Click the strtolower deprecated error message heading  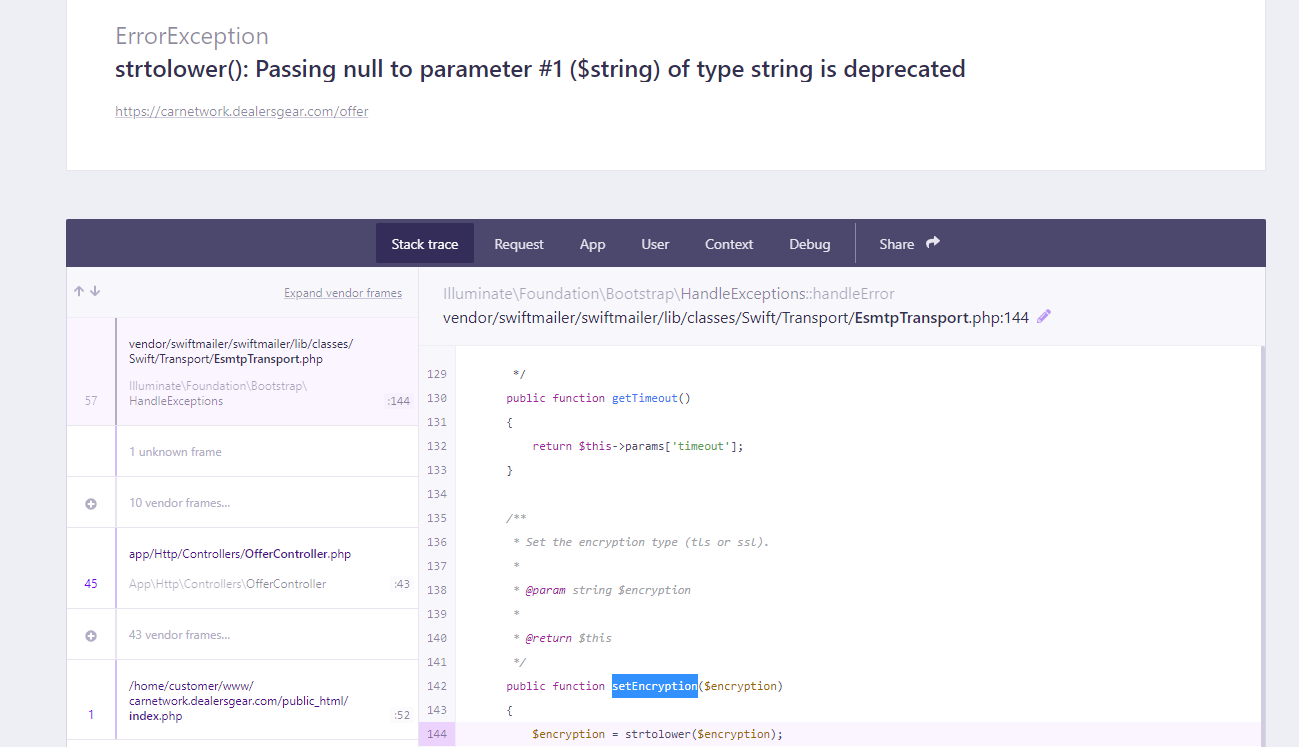pos(540,69)
